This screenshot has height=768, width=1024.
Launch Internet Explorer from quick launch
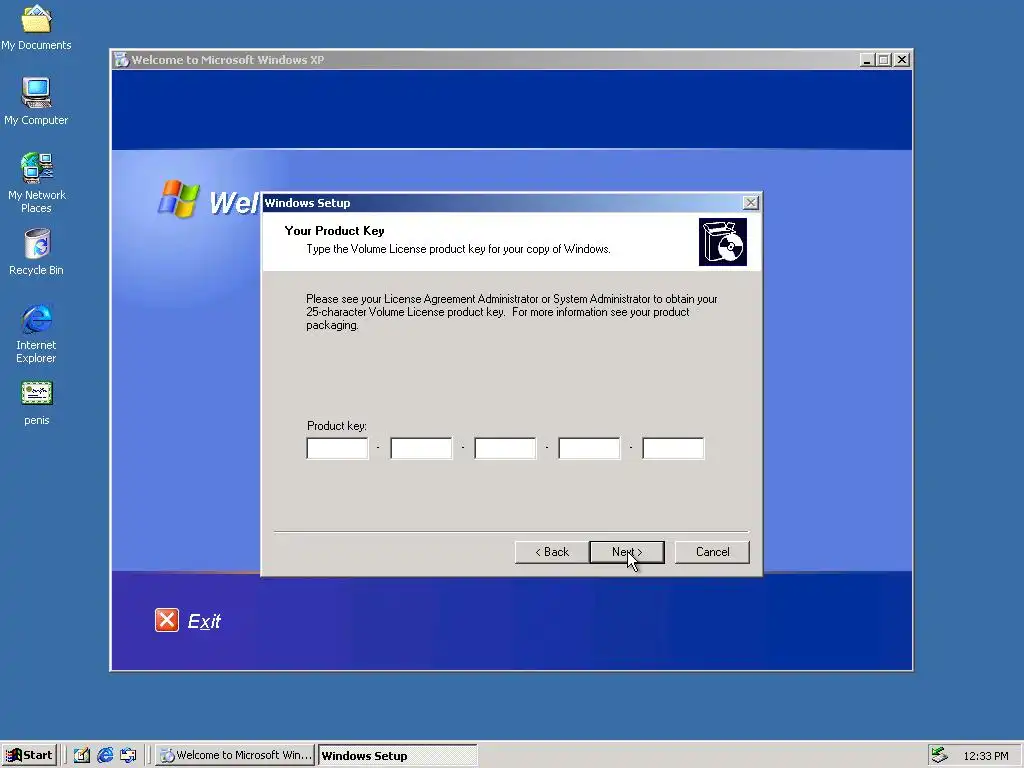[105, 756]
